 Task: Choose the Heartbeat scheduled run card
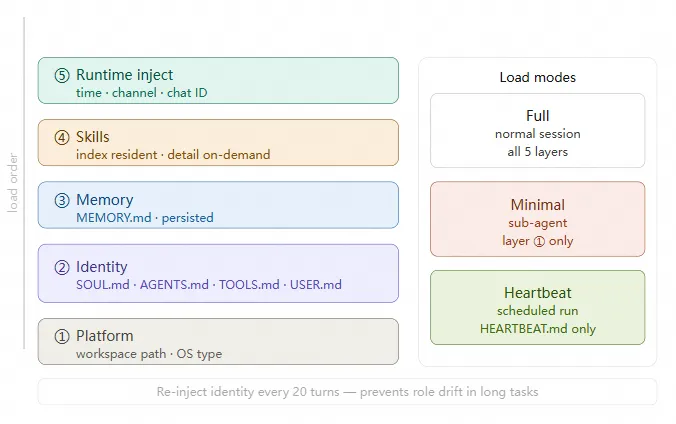[x=538, y=308]
